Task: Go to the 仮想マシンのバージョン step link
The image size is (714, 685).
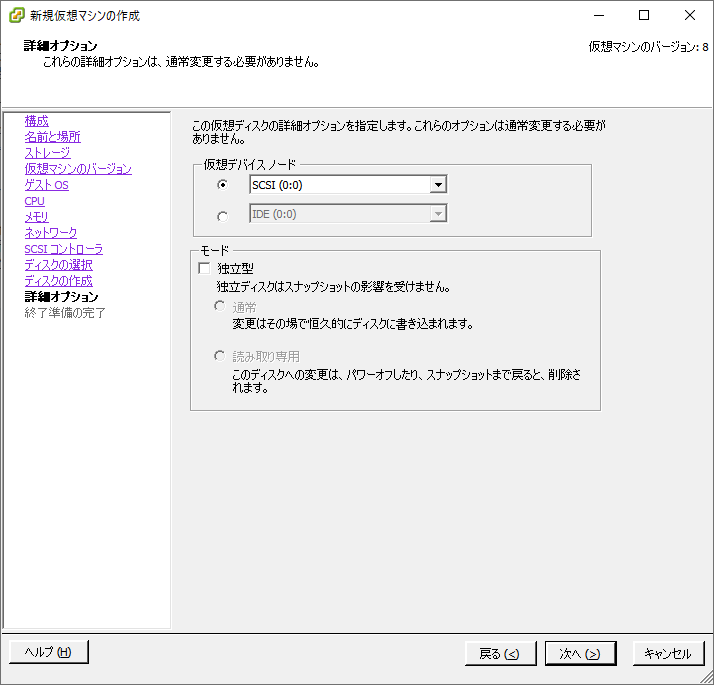Action: click(x=78, y=169)
